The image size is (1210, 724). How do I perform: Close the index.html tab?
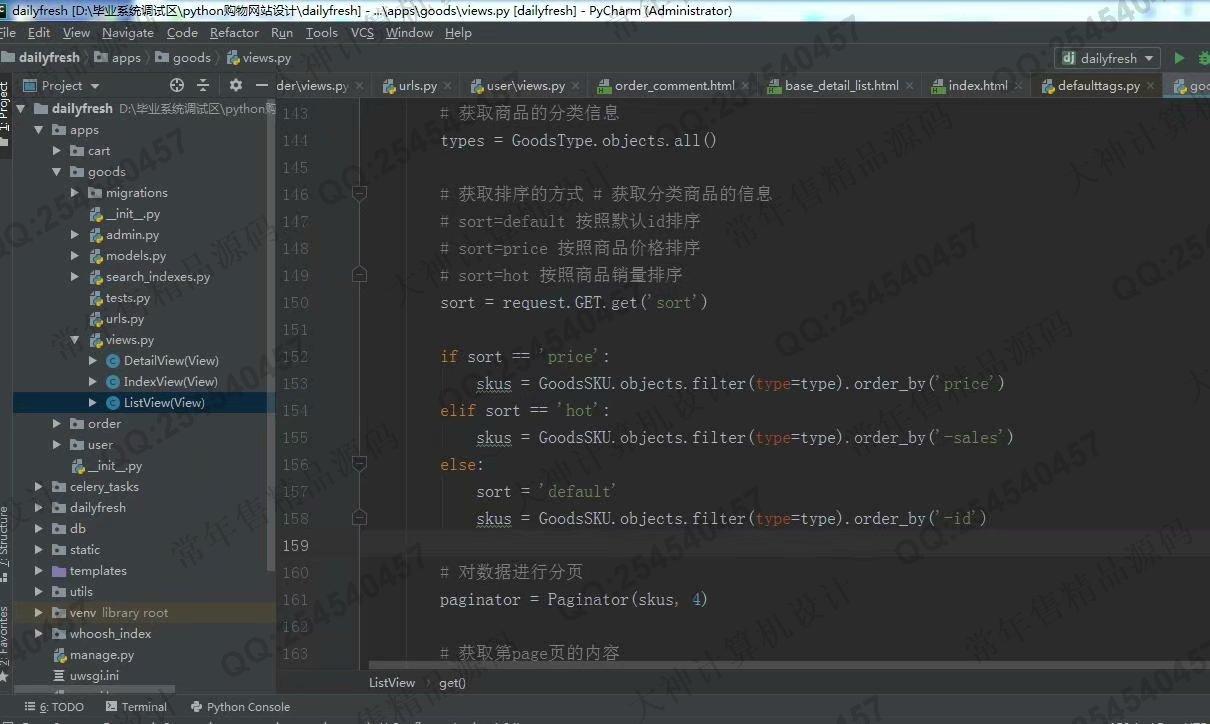coord(1017,86)
